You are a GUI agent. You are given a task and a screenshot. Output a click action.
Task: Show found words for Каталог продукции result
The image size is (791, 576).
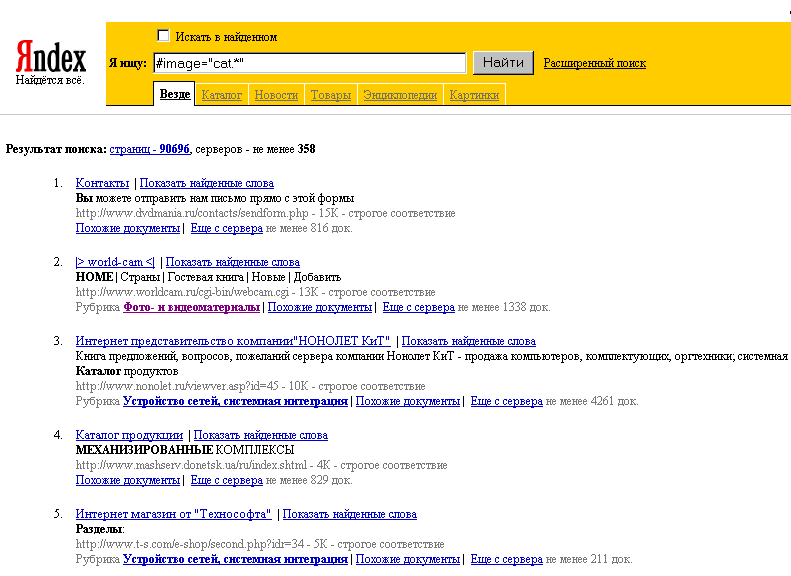click(x=261, y=435)
